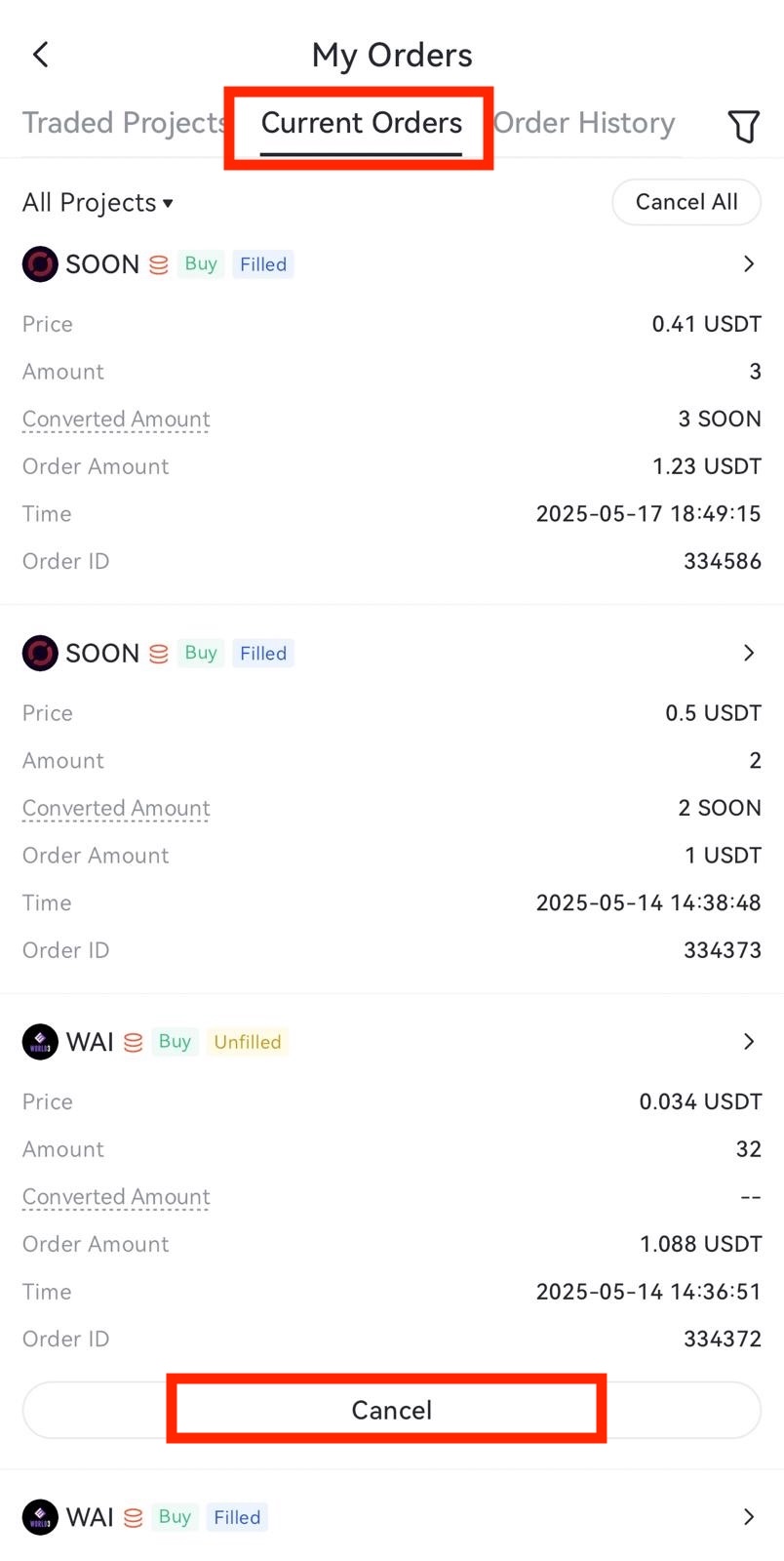
Task: Tap the bottom WAI token logo
Action: [x=40, y=1517]
